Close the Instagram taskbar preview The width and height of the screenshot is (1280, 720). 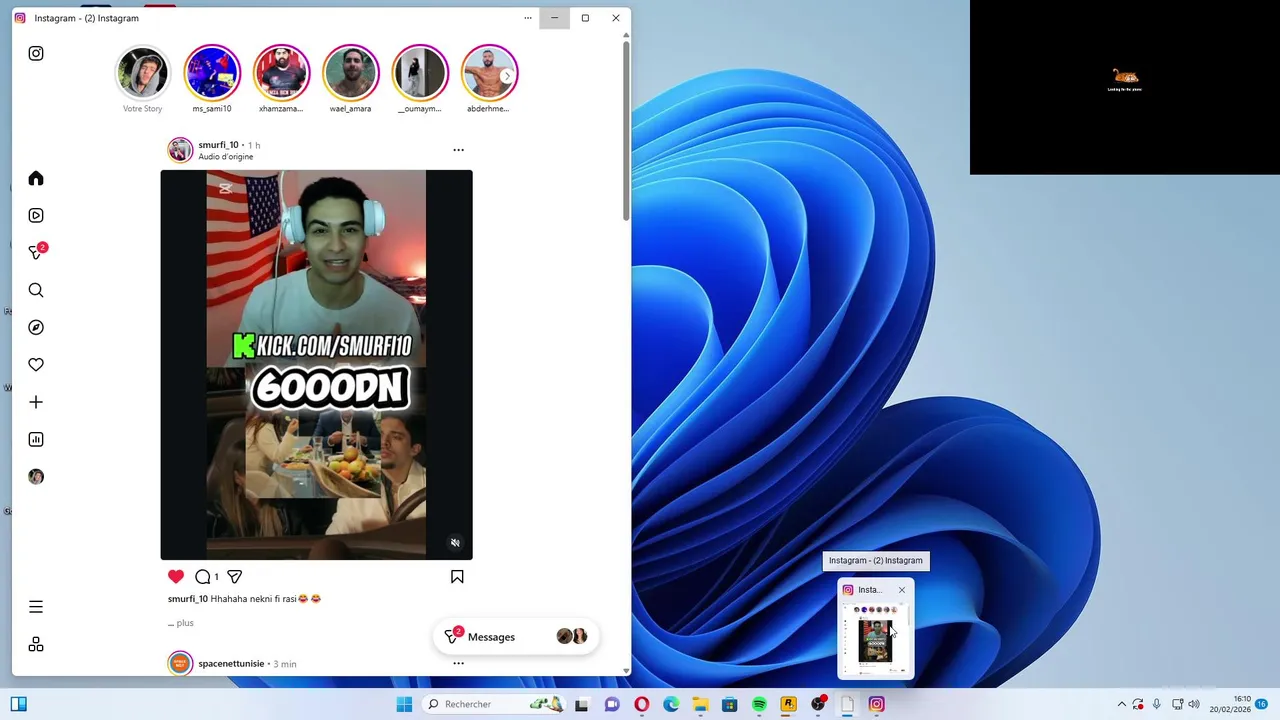(901, 590)
